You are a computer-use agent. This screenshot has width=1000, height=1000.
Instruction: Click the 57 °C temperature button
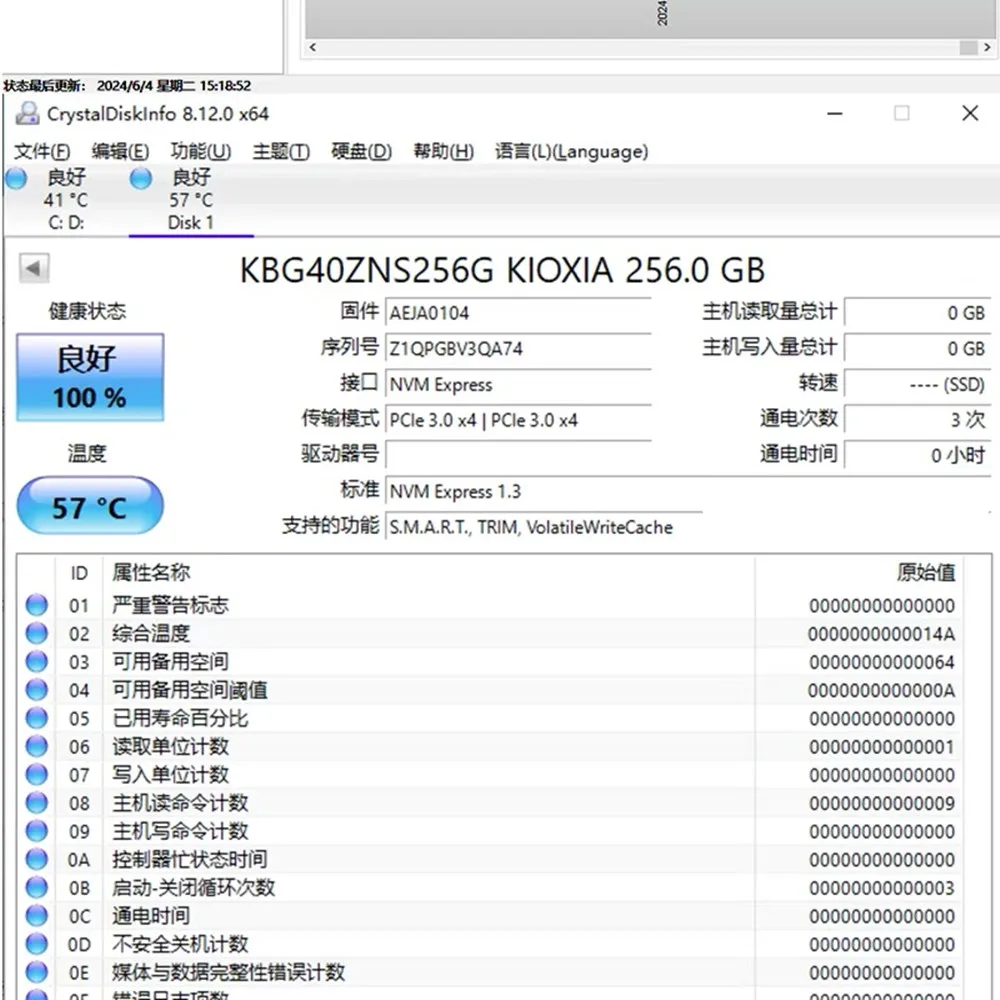pos(90,506)
